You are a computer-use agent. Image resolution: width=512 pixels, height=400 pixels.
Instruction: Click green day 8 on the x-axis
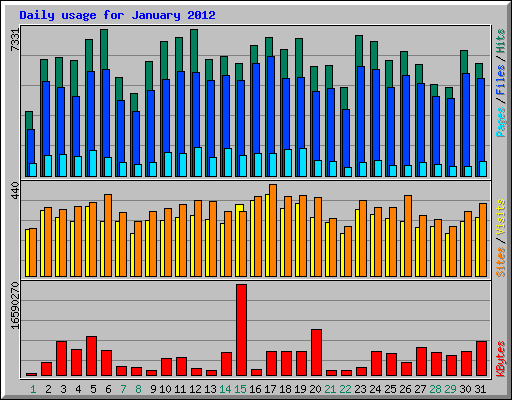pyautogui.click(x=138, y=389)
